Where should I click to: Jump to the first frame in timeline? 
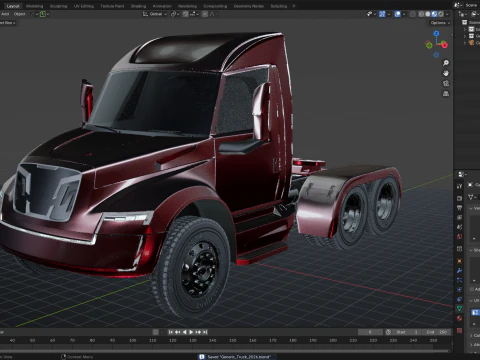[x=171, y=332]
